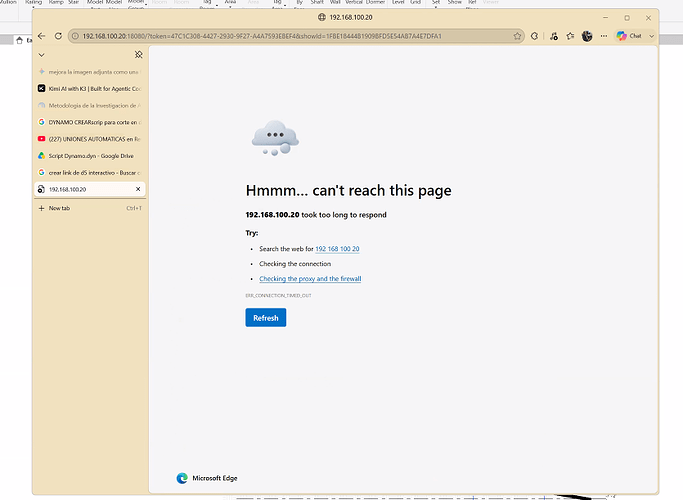Switch to Kimi AI with K3 tab
The width and height of the screenshot is (683, 500).
pyautogui.click(x=89, y=88)
